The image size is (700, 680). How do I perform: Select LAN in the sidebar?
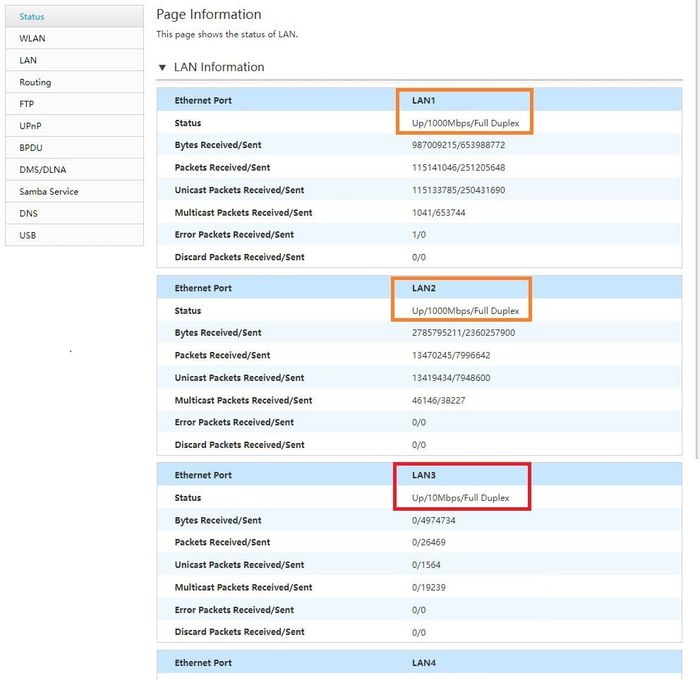75,60
